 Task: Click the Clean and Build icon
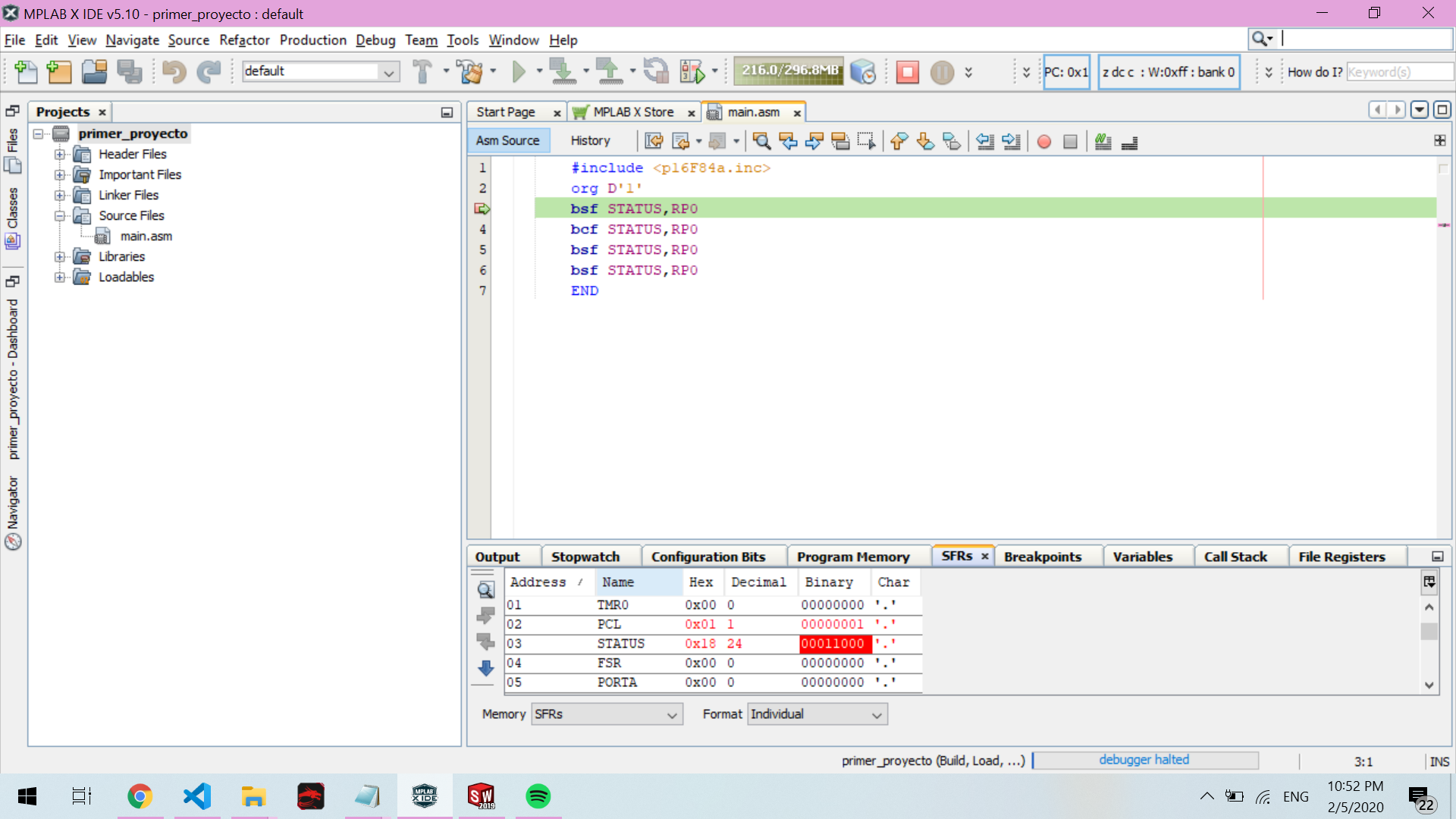[x=470, y=72]
